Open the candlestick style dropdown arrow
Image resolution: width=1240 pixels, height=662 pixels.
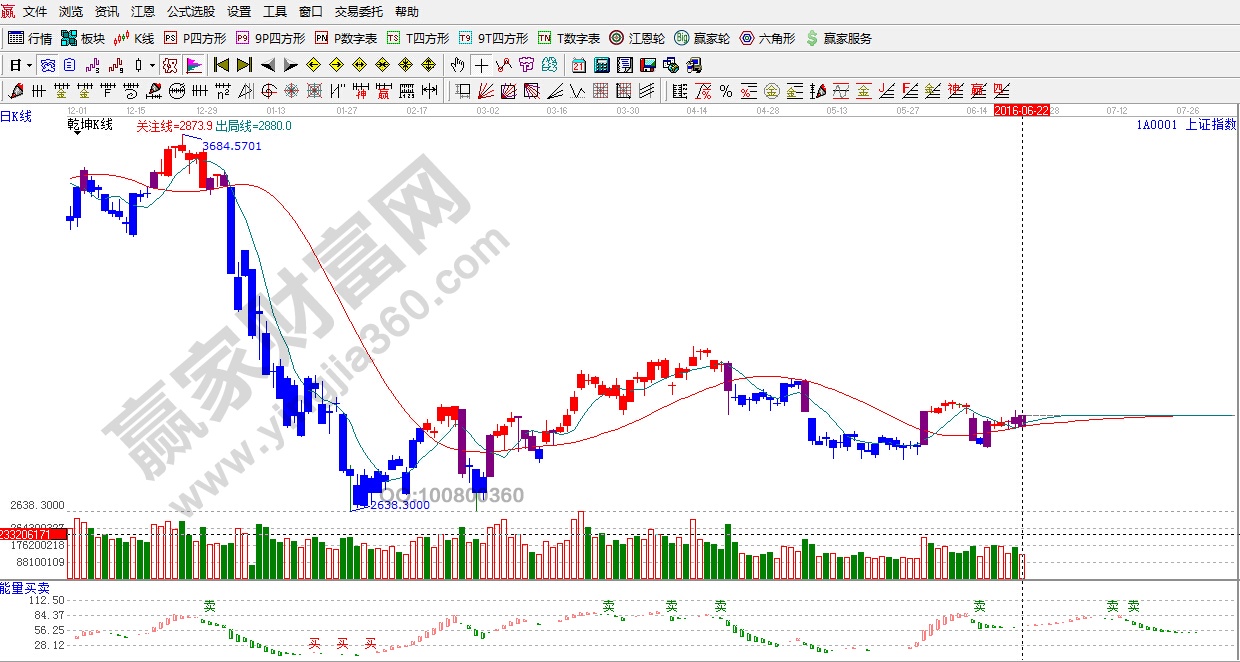(x=152, y=65)
